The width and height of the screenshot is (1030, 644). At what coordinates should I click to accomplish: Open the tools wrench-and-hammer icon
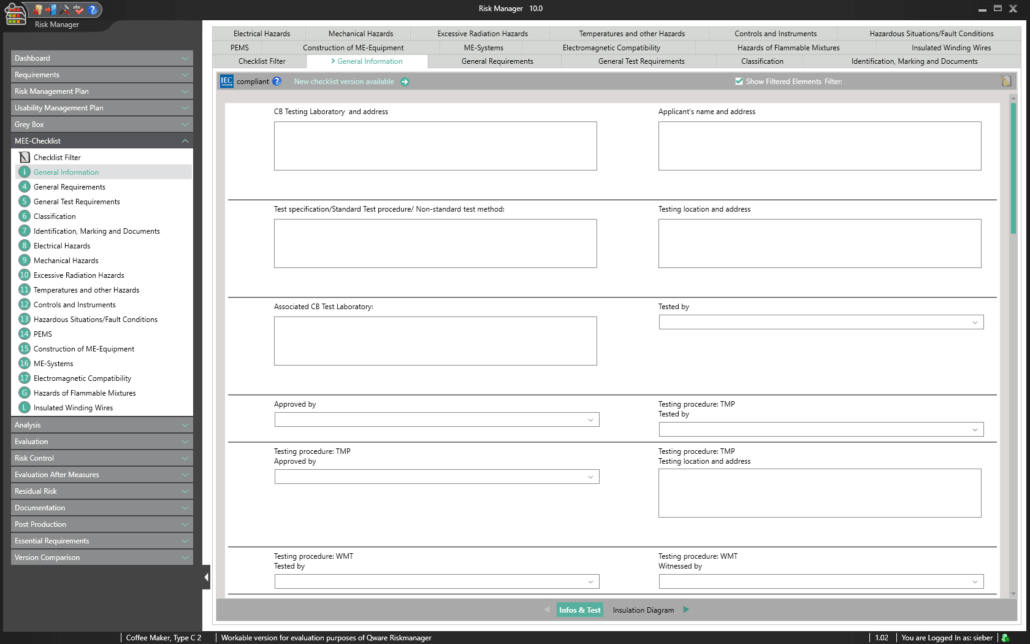pyautogui.click(x=64, y=10)
